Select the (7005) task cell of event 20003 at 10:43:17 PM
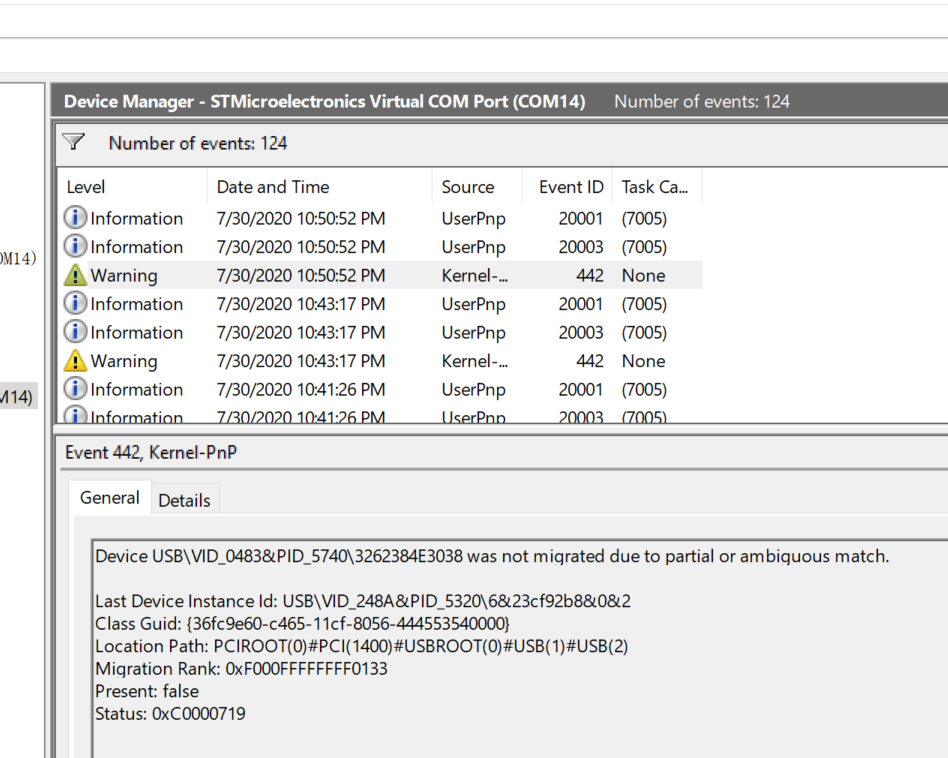This screenshot has height=758, width=948. pos(644,332)
